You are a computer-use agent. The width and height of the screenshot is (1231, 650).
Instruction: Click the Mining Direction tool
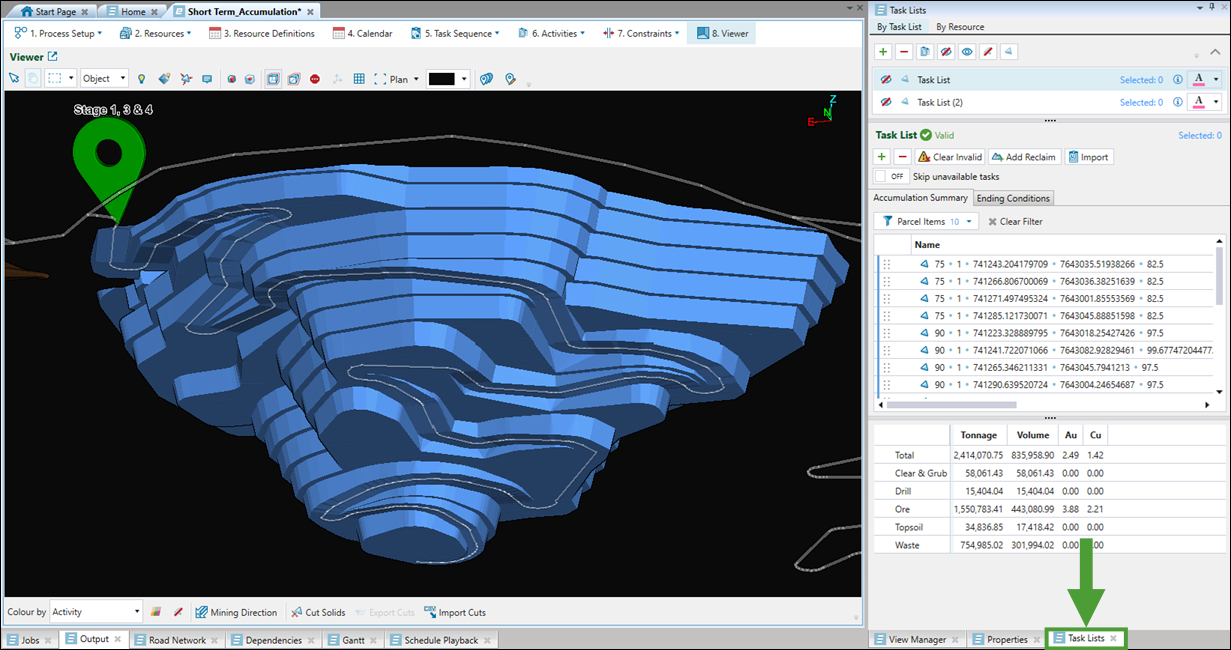[x=237, y=612]
